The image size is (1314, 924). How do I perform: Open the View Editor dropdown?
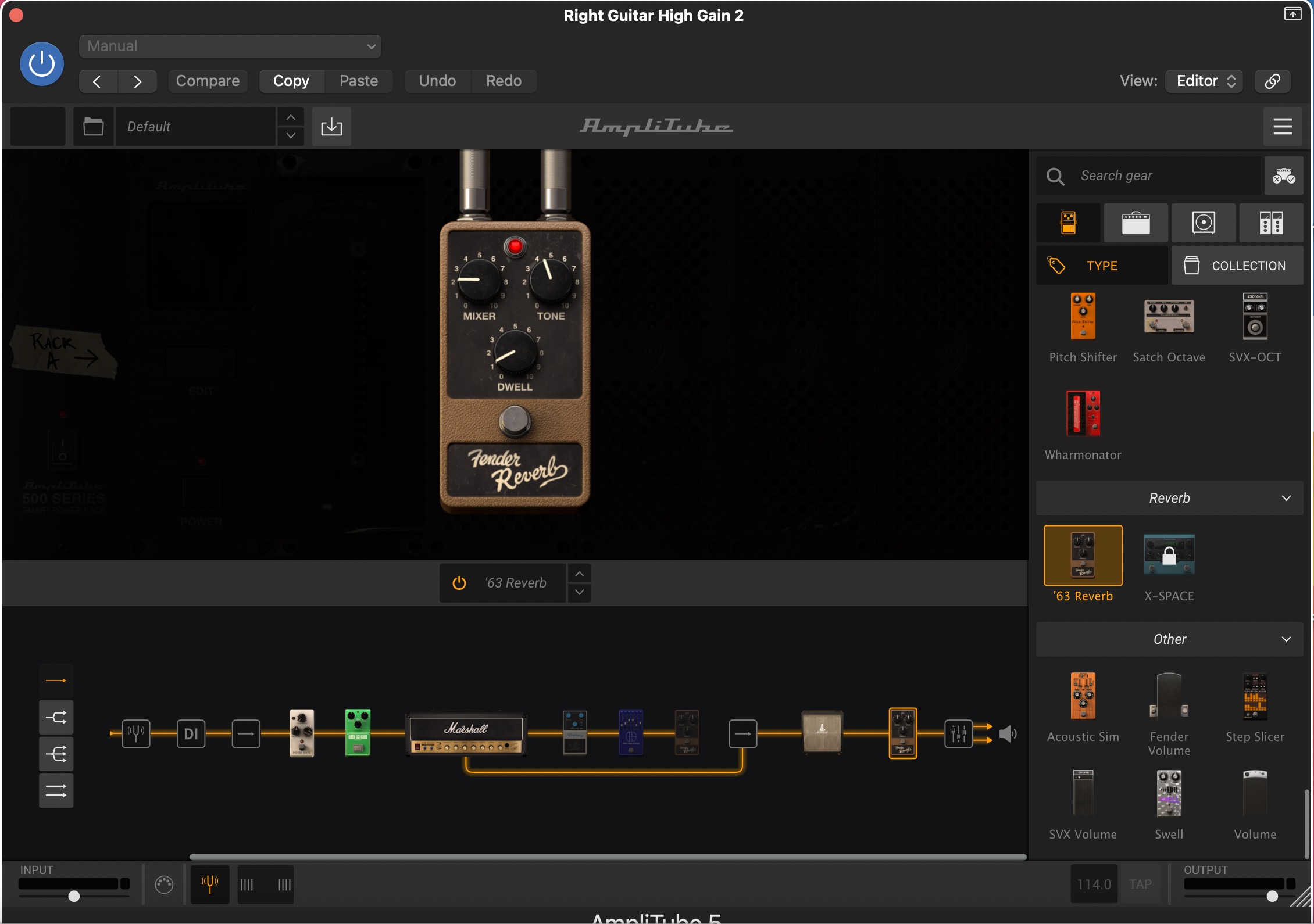[1204, 81]
